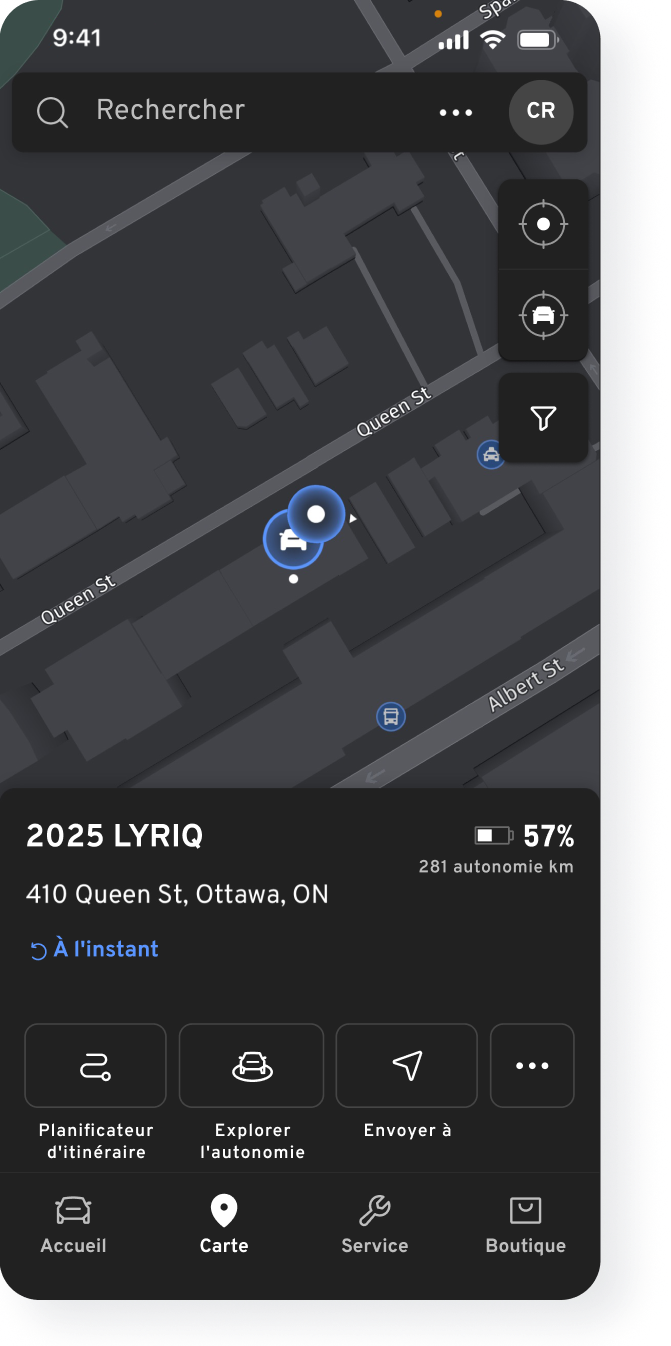The height and width of the screenshot is (1346, 671).
Task: Select the Planificateur d'itinéraire tool
Action: [x=95, y=1065]
